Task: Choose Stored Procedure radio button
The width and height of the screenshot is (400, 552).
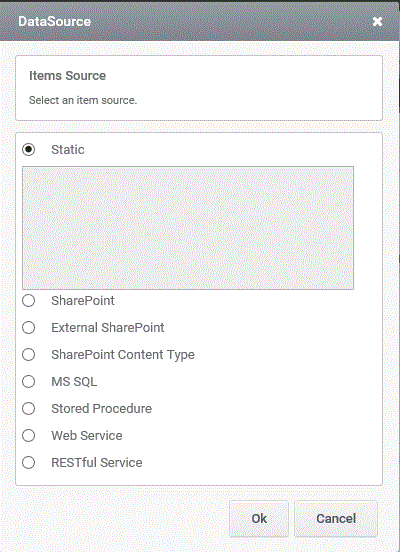Action: click(x=29, y=409)
